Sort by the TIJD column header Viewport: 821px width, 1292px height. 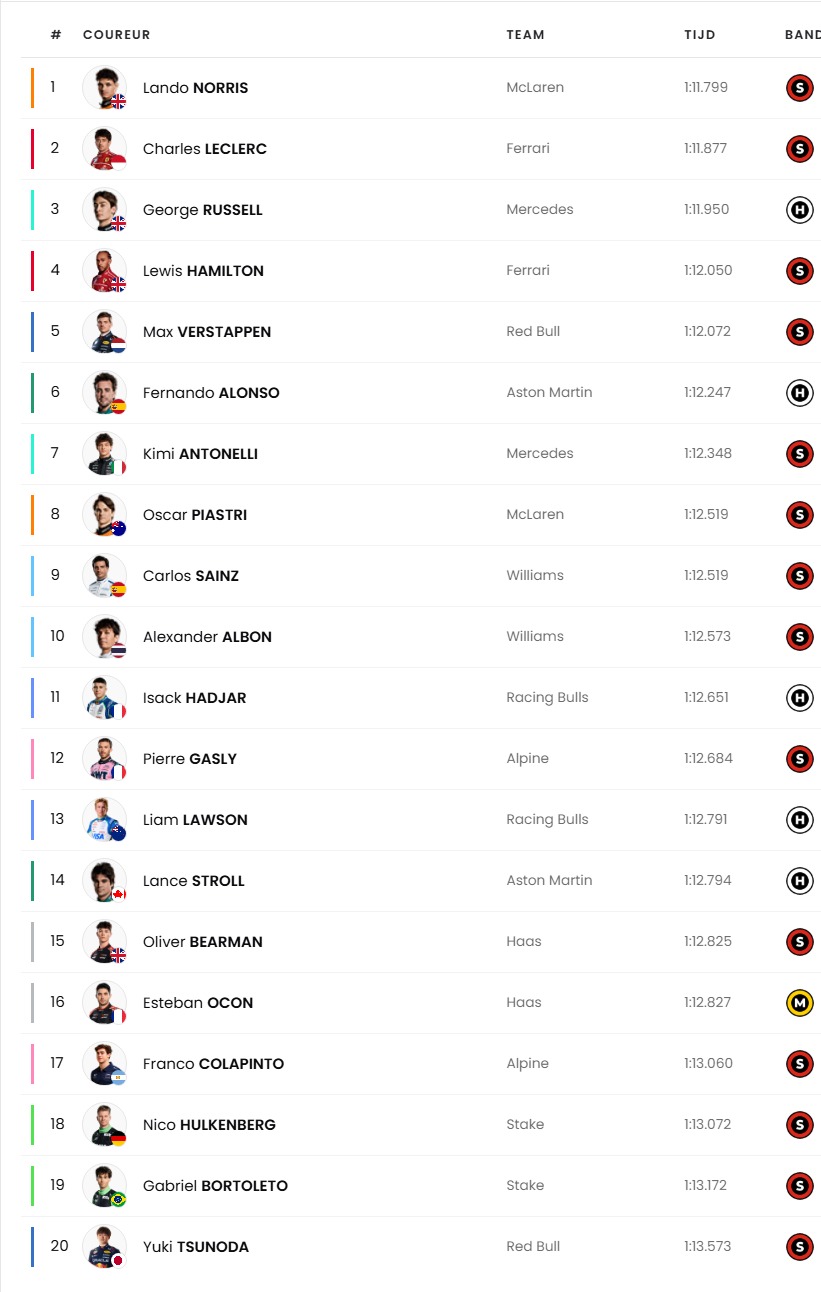point(700,35)
